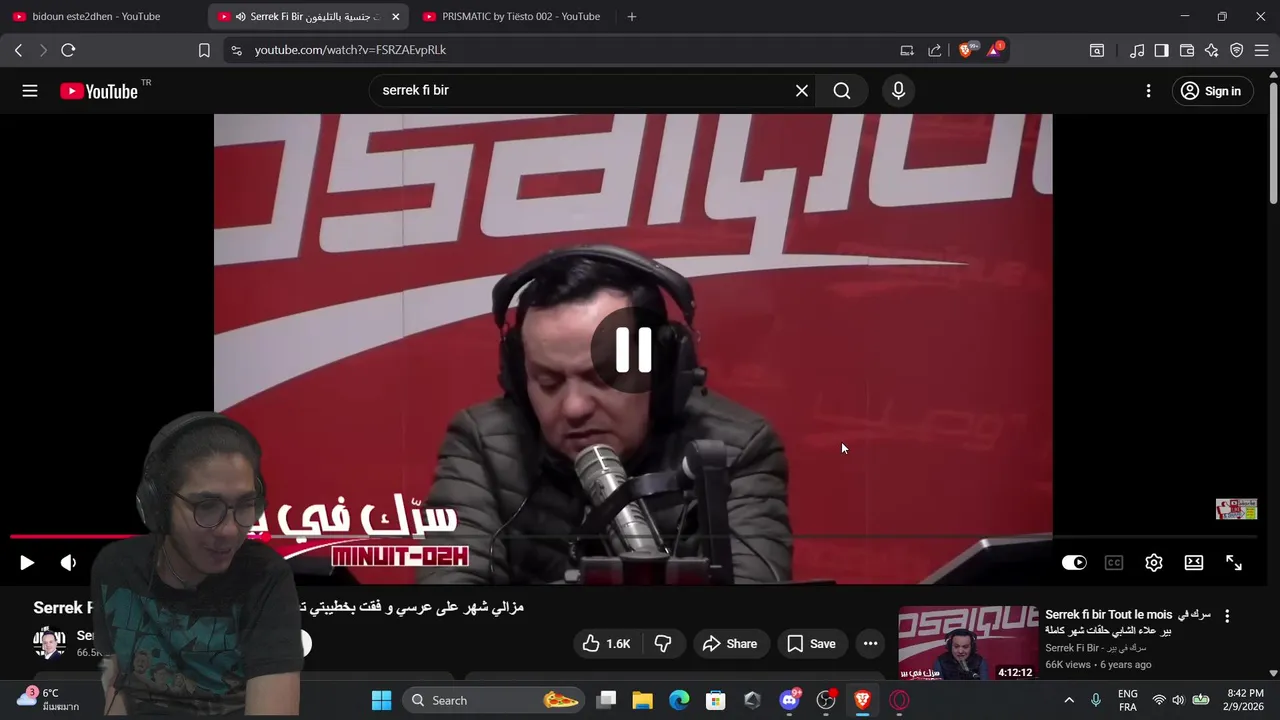Open the YouTube guide hamburger menu

(x=30, y=91)
